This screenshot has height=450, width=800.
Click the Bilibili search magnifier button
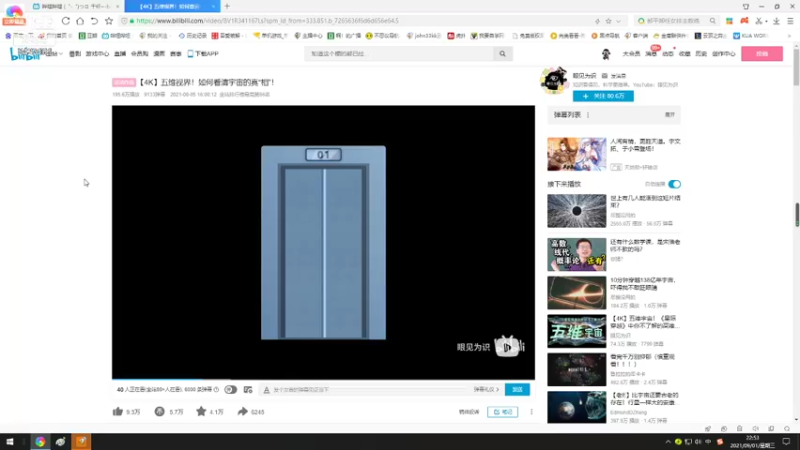click(x=503, y=54)
